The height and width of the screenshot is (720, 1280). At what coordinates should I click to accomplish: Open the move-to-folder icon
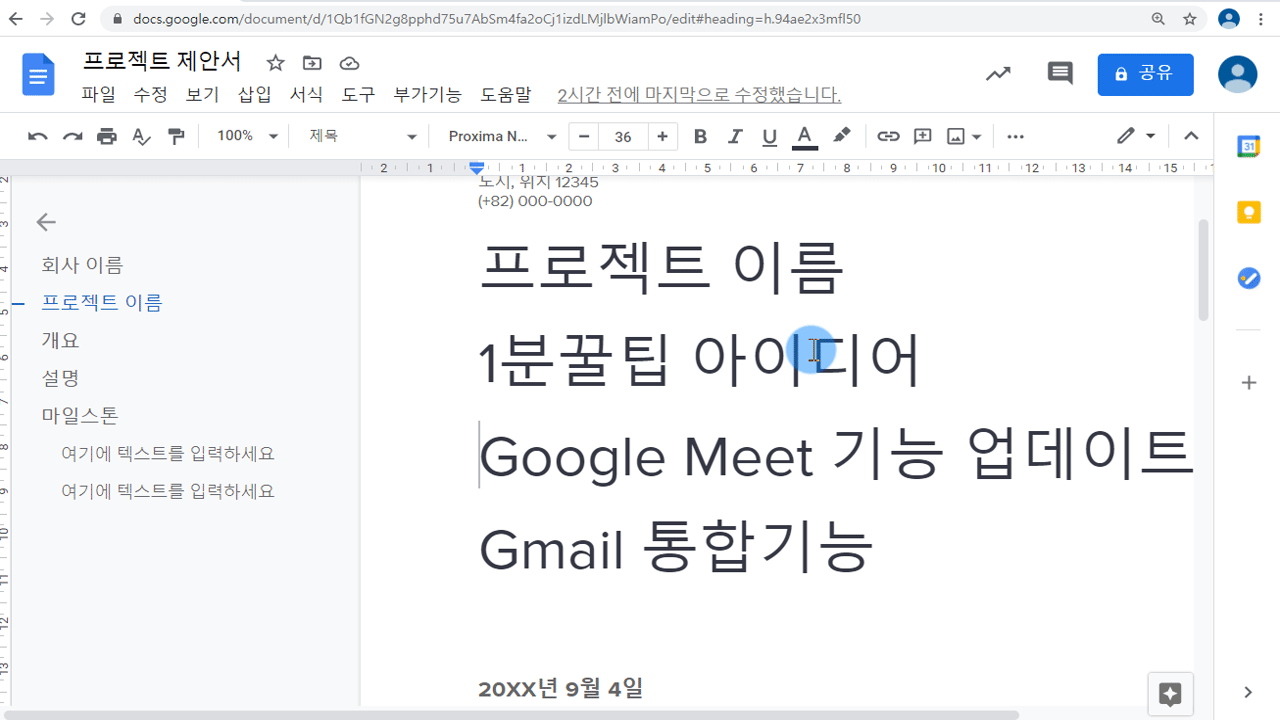tap(312, 63)
